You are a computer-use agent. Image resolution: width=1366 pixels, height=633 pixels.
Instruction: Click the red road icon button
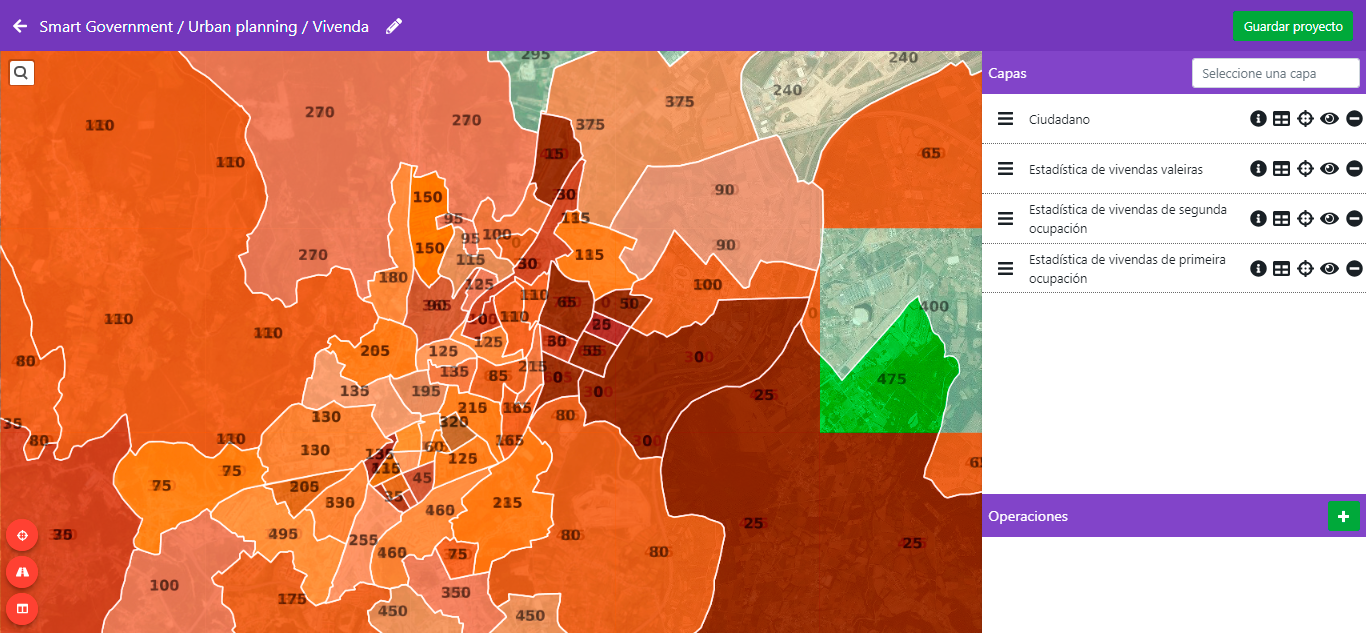coord(22,571)
